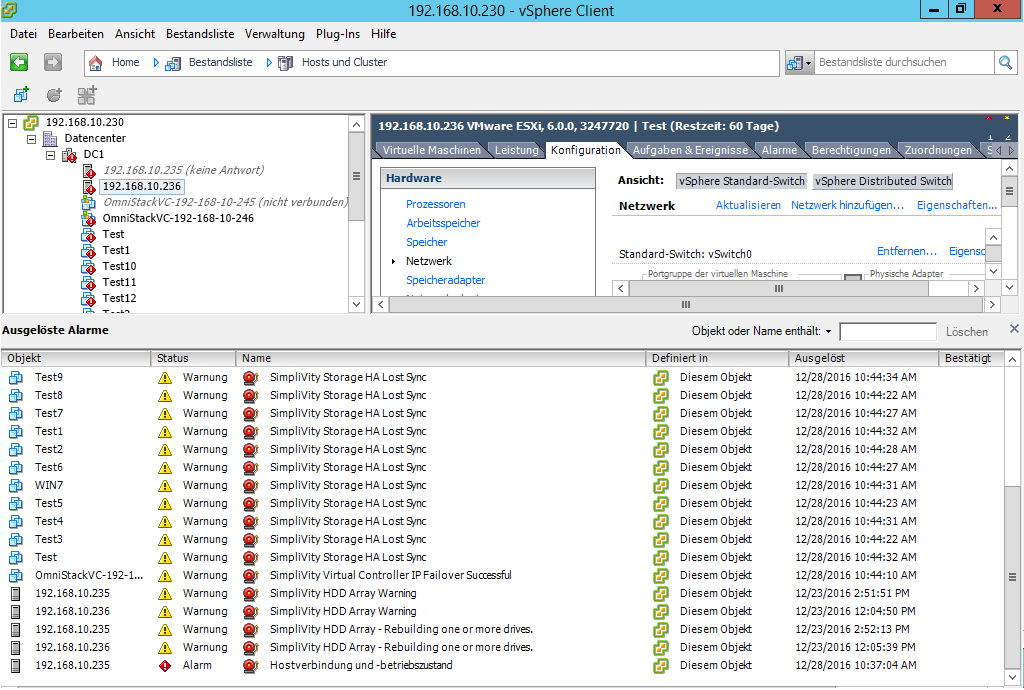Collapse the 192.168.10.230 tree node

pyautogui.click(x=12, y=123)
